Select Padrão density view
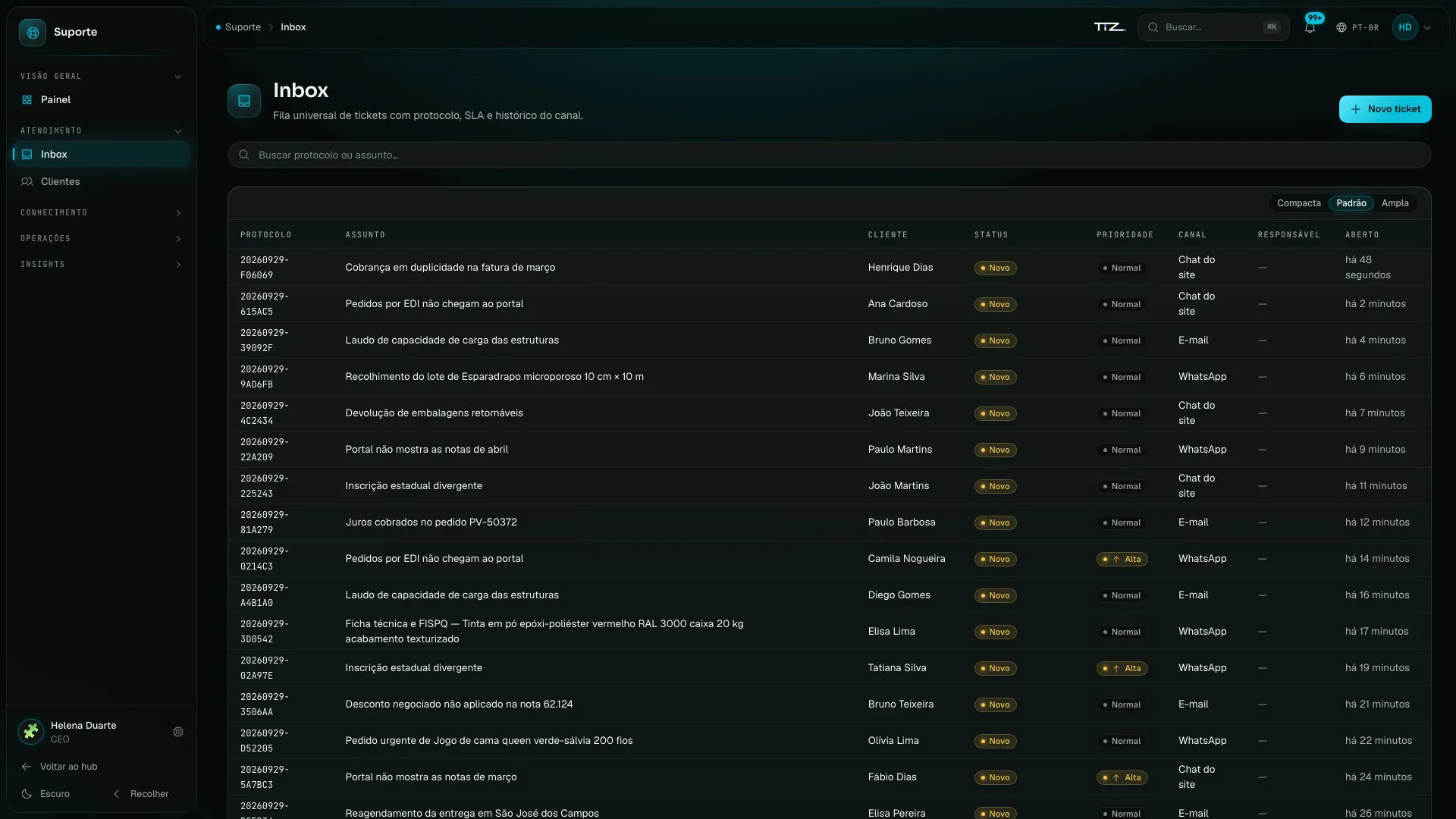Image resolution: width=1456 pixels, height=819 pixels. click(1351, 203)
